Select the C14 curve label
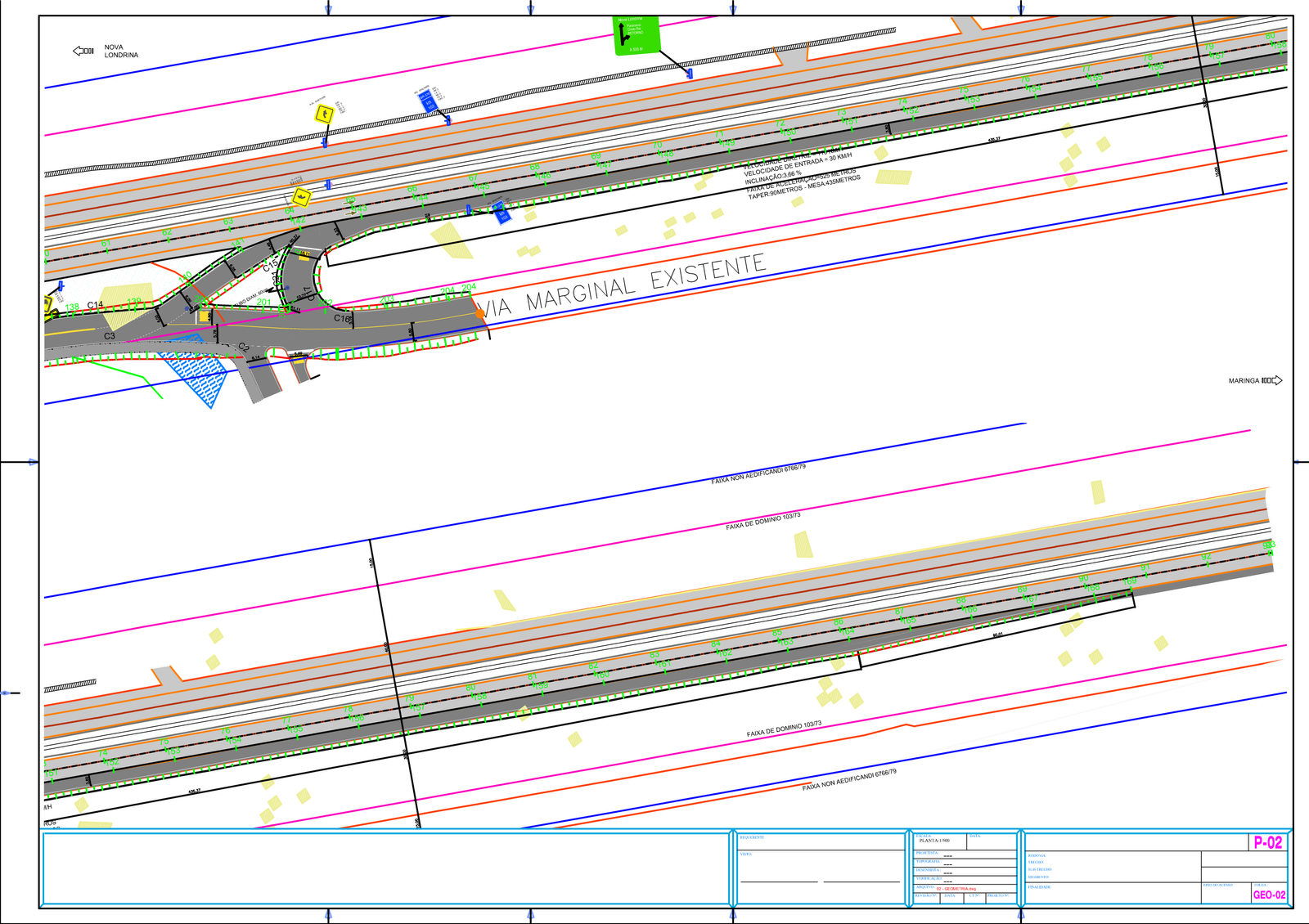The width and height of the screenshot is (1309, 924). click(96, 305)
